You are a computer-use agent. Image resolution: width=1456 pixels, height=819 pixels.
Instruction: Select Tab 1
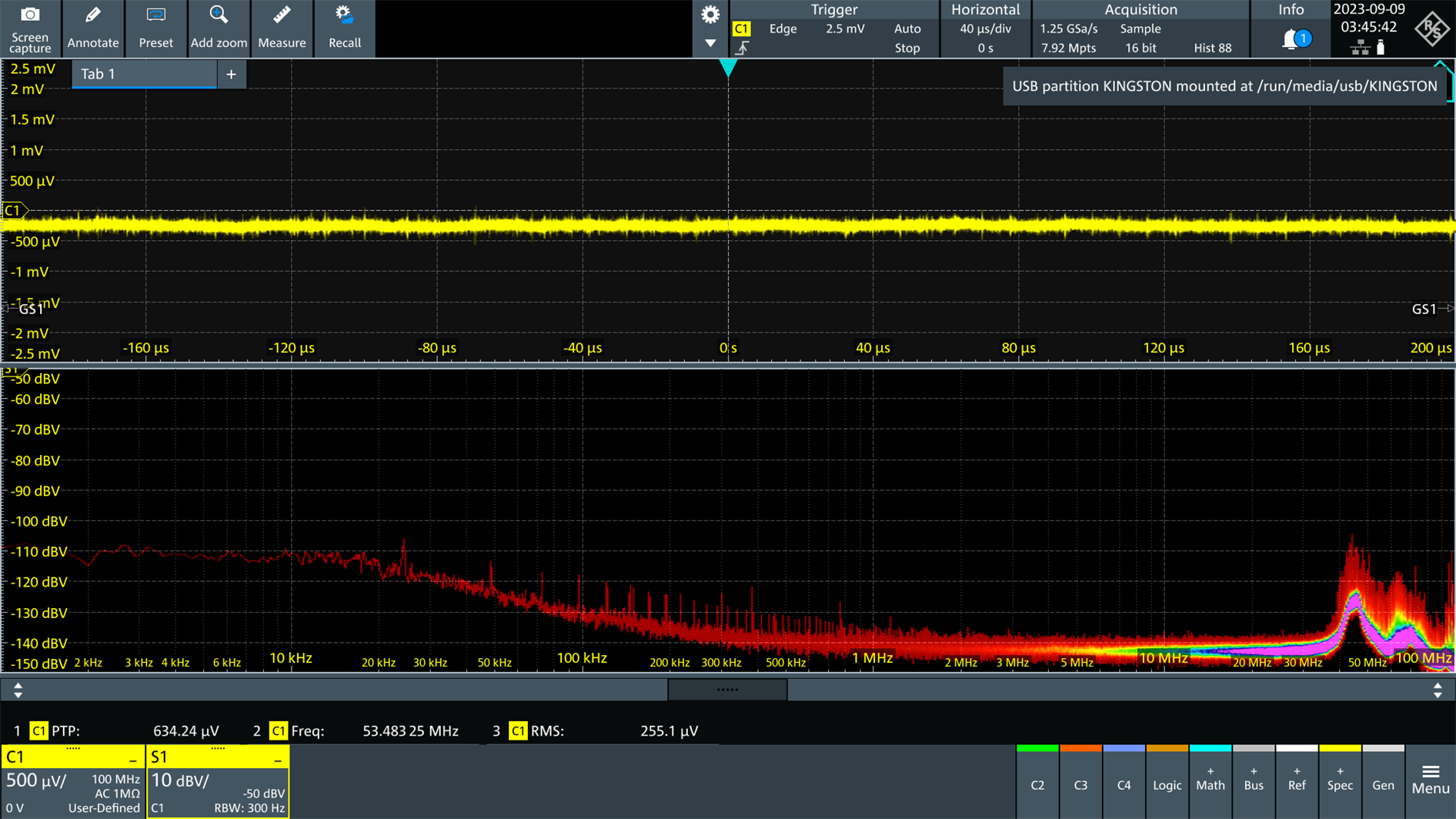click(x=144, y=74)
